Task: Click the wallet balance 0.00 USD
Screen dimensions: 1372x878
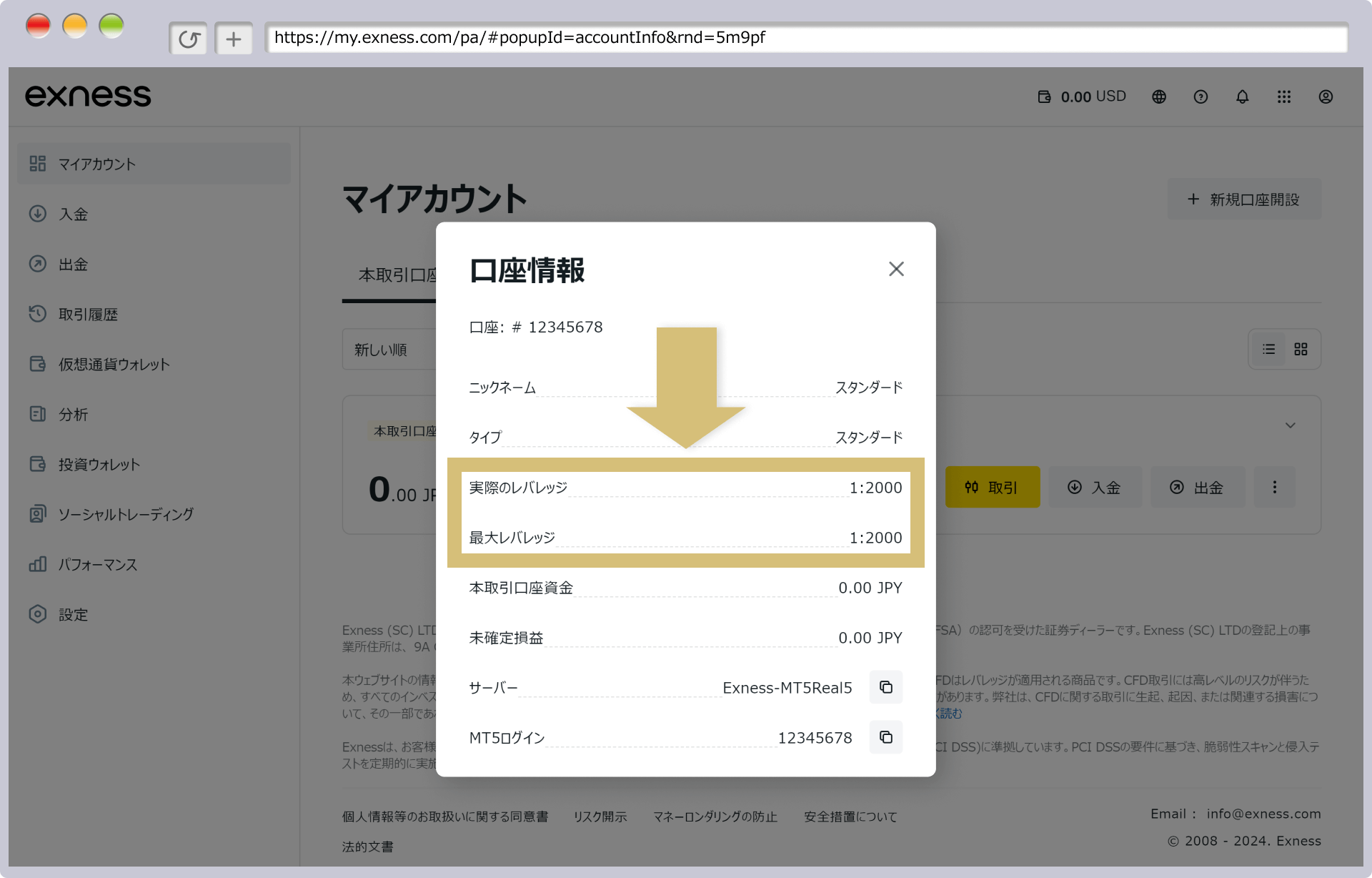Action: point(1082,97)
